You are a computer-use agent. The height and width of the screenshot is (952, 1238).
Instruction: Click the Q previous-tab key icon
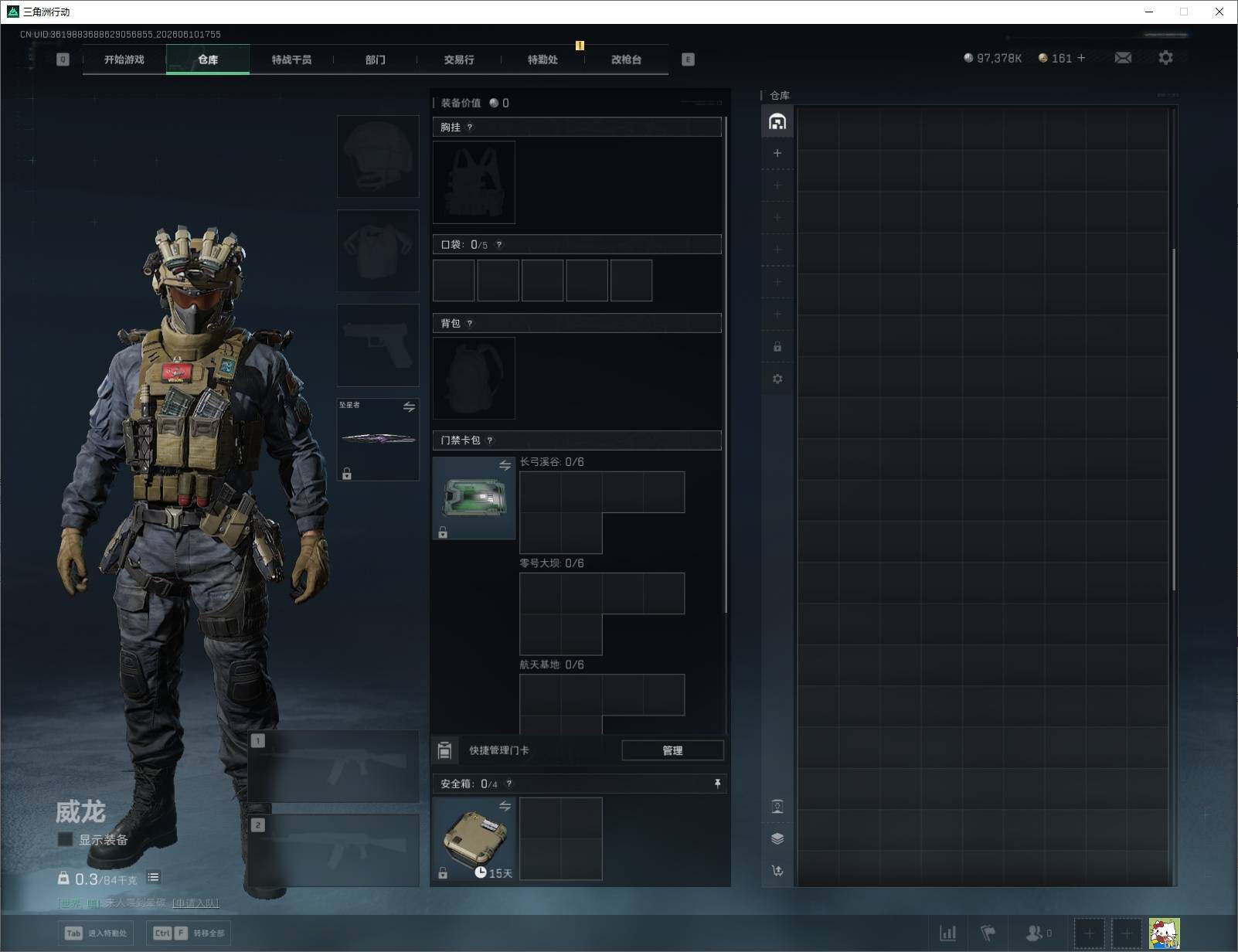[x=63, y=59]
